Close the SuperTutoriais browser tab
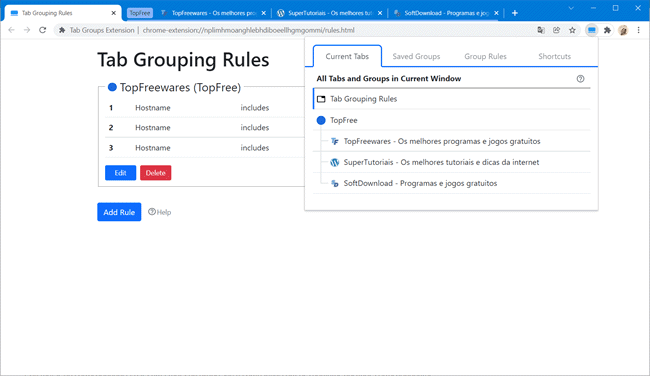Viewport: 650px width, 376px height. [x=380, y=13]
